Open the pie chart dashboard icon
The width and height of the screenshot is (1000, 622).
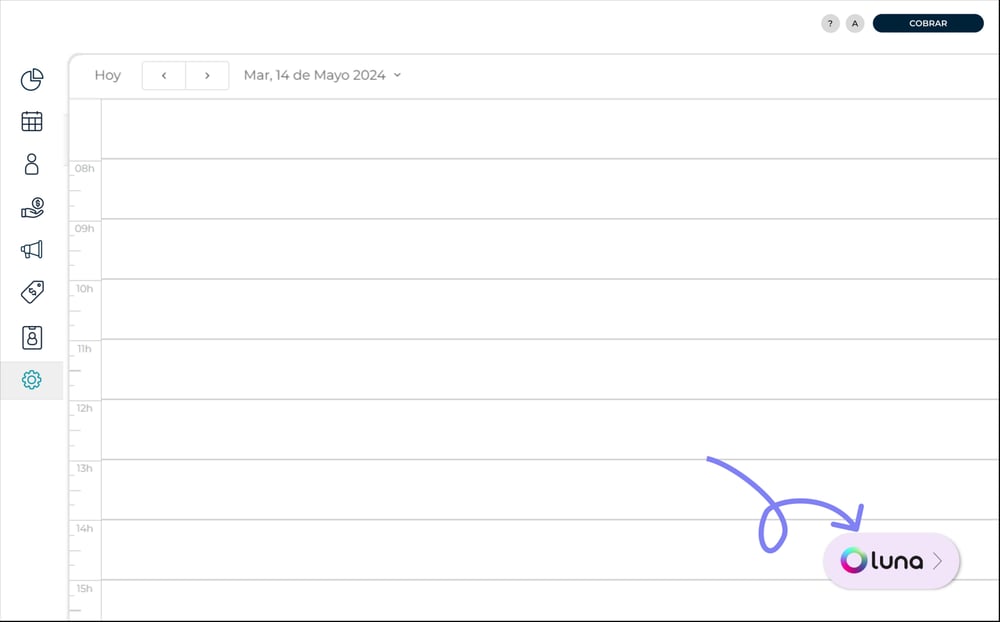[32, 80]
